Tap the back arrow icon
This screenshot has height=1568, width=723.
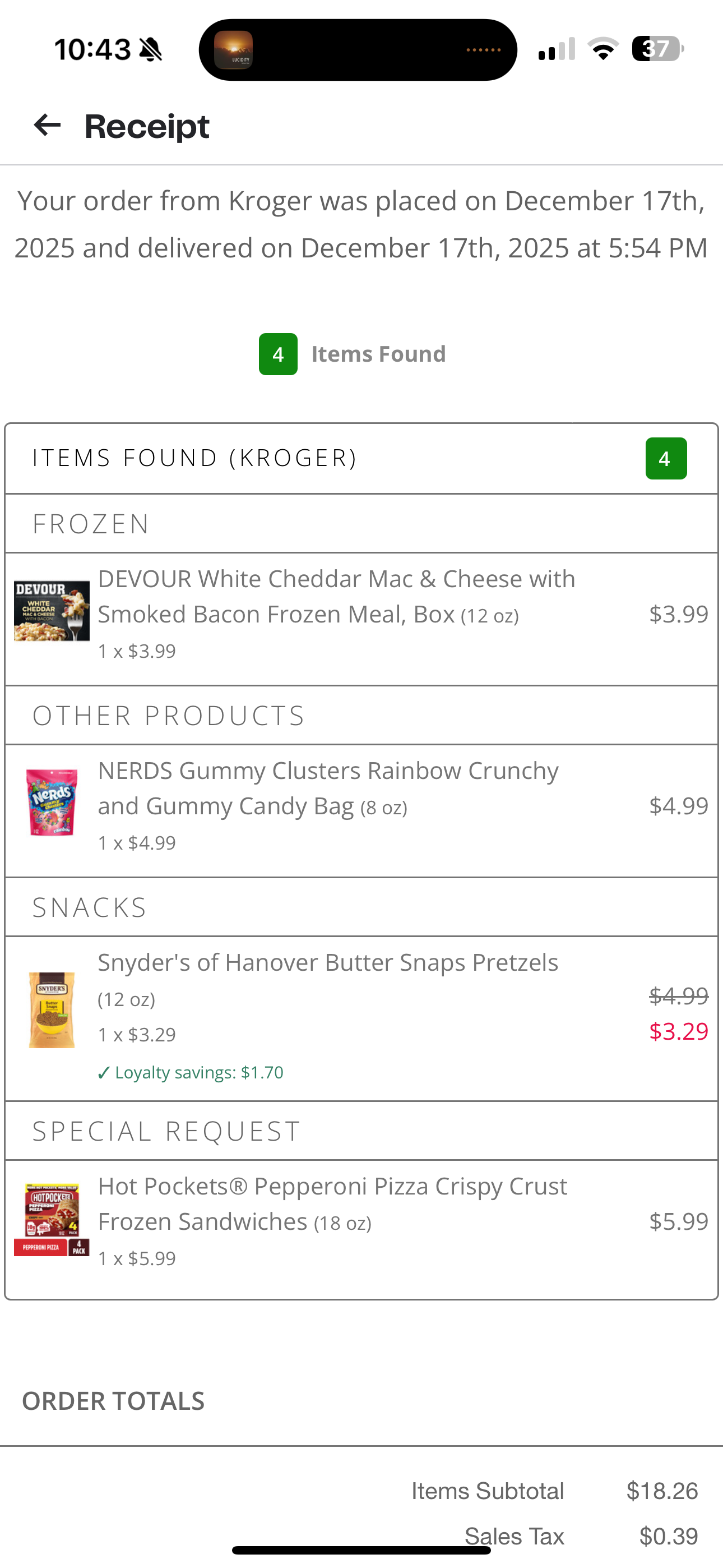coord(47,126)
